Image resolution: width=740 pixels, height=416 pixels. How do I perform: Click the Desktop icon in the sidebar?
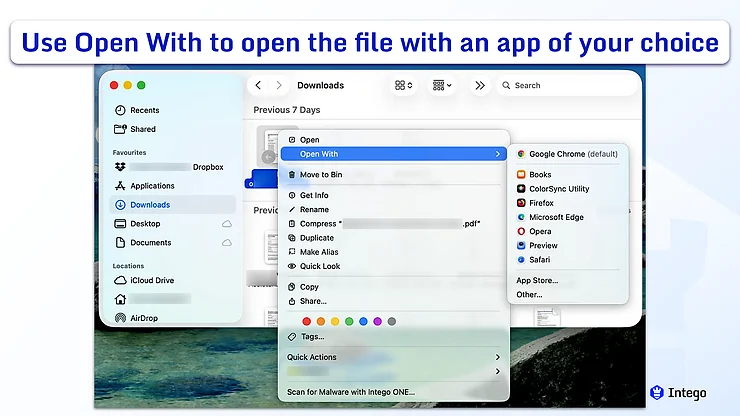pyautogui.click(x=120, y=223)
